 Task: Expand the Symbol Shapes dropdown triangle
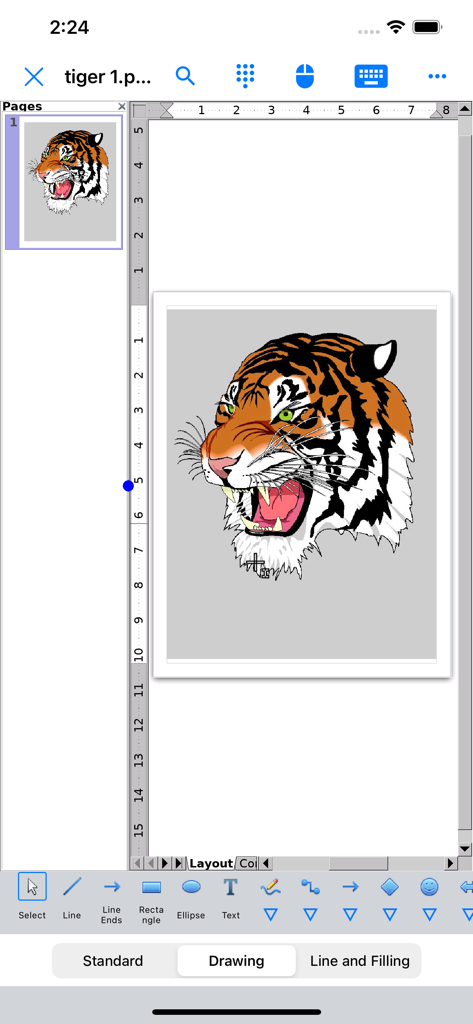click(x=429, y=914)
